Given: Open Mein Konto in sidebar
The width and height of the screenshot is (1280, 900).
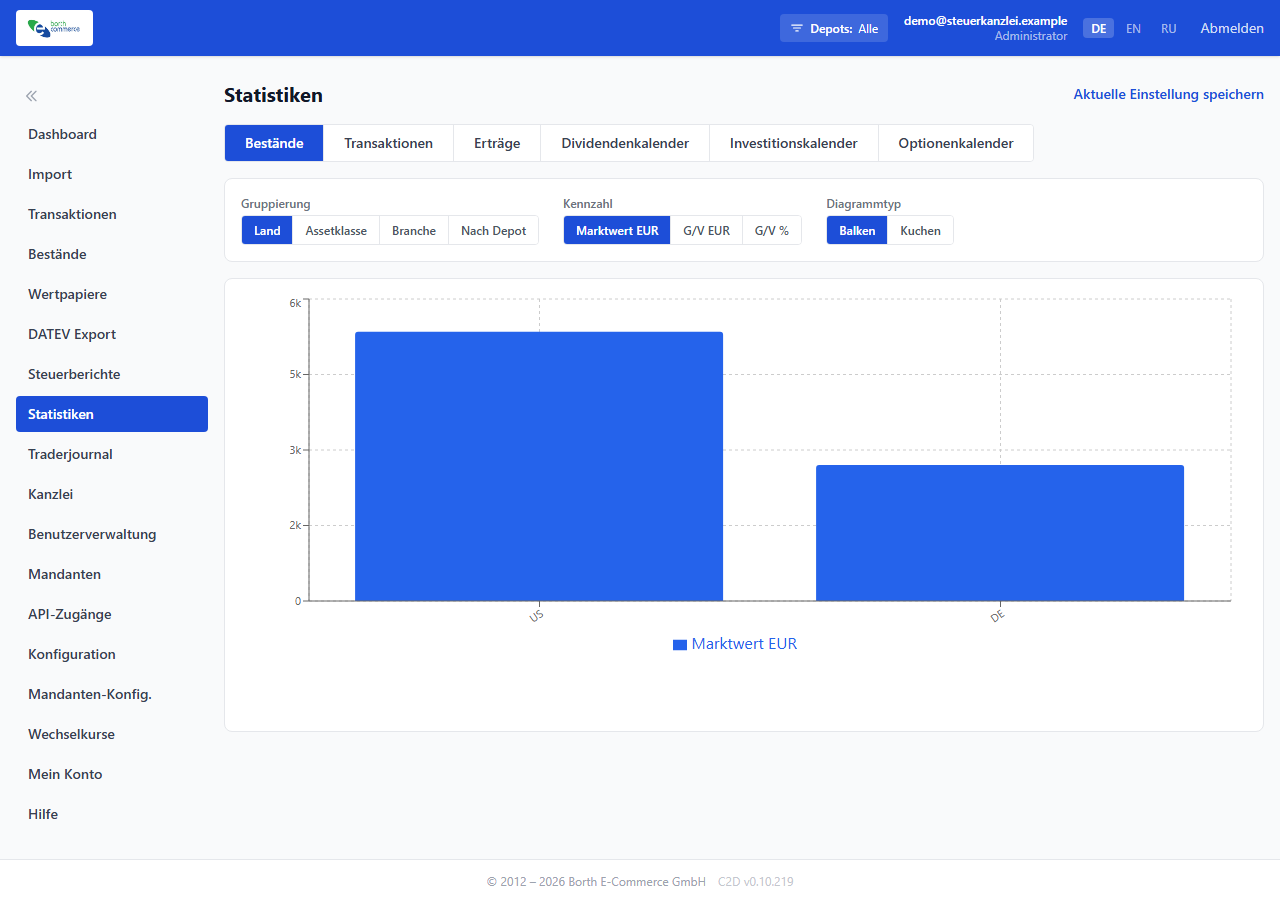Looking at the screenshot, I should [112, 774].
